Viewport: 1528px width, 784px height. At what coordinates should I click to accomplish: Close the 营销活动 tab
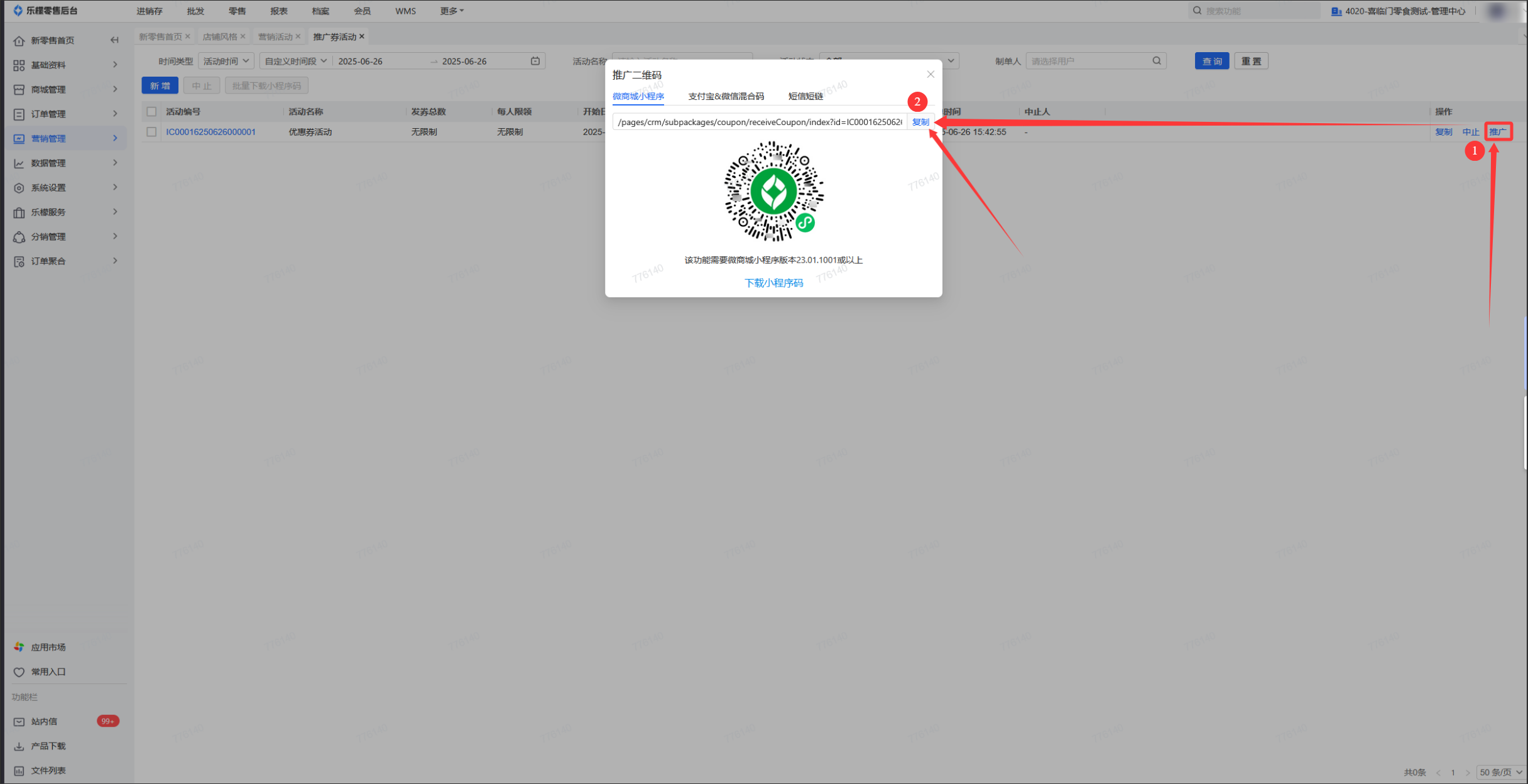pos(298,36)
